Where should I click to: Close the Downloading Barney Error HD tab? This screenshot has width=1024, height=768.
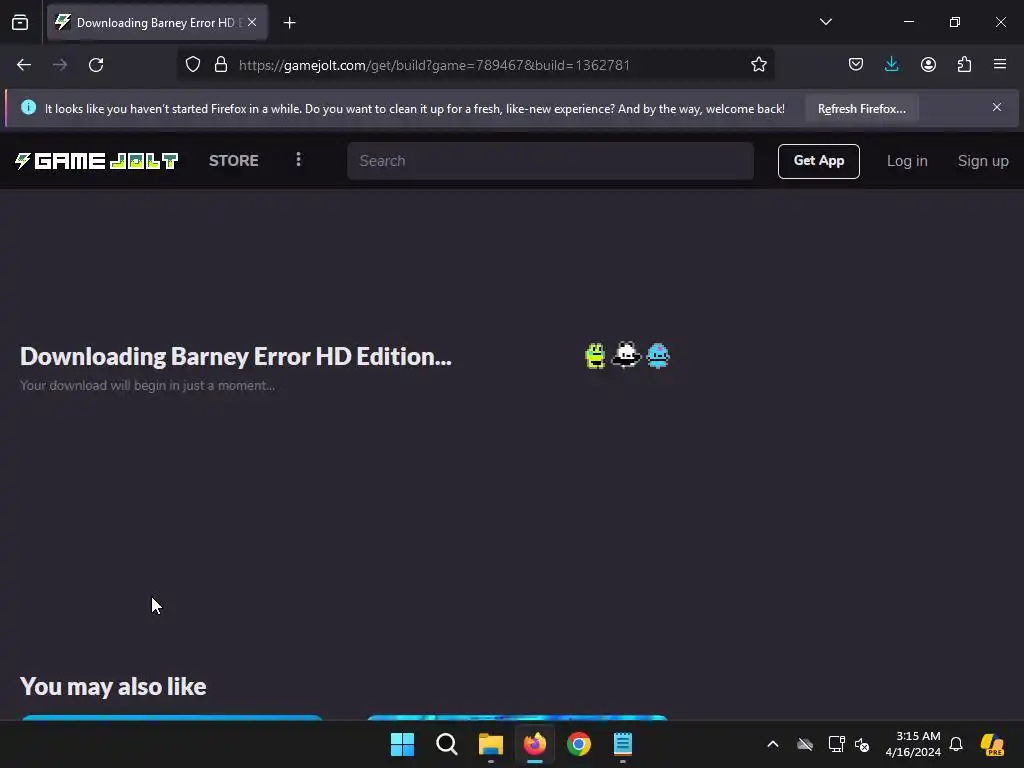(252, 22)
